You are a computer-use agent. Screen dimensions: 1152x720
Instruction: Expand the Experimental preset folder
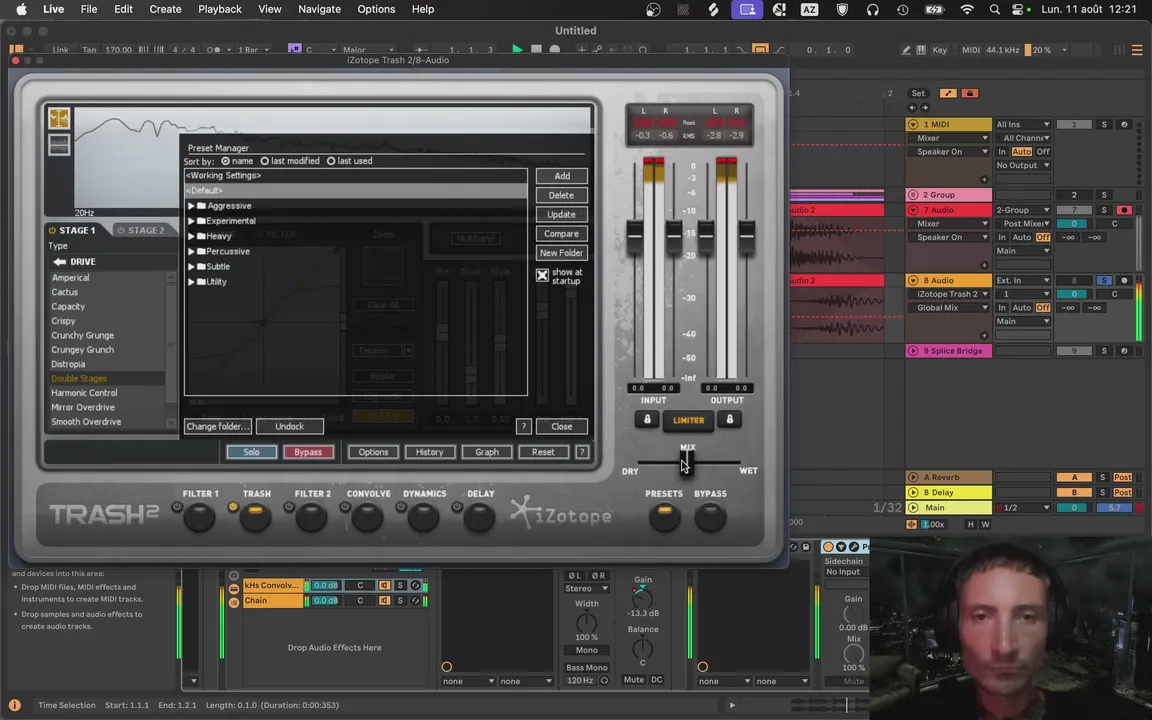(191, 220)
